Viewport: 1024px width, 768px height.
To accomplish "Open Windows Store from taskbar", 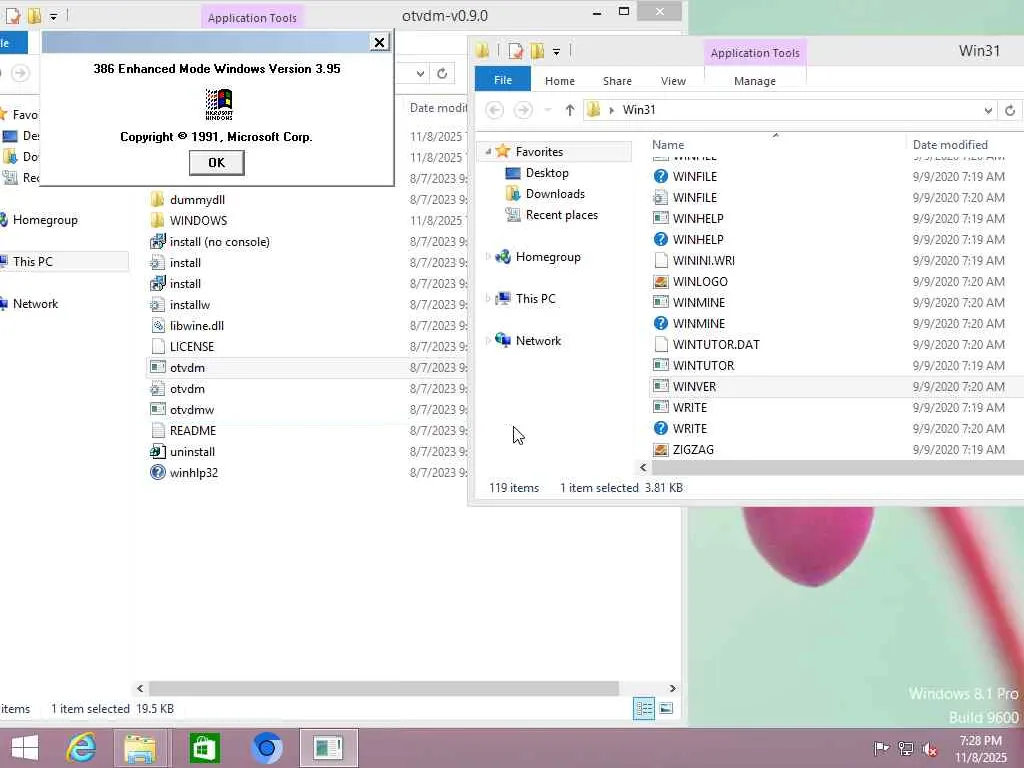I will point(204,748).
